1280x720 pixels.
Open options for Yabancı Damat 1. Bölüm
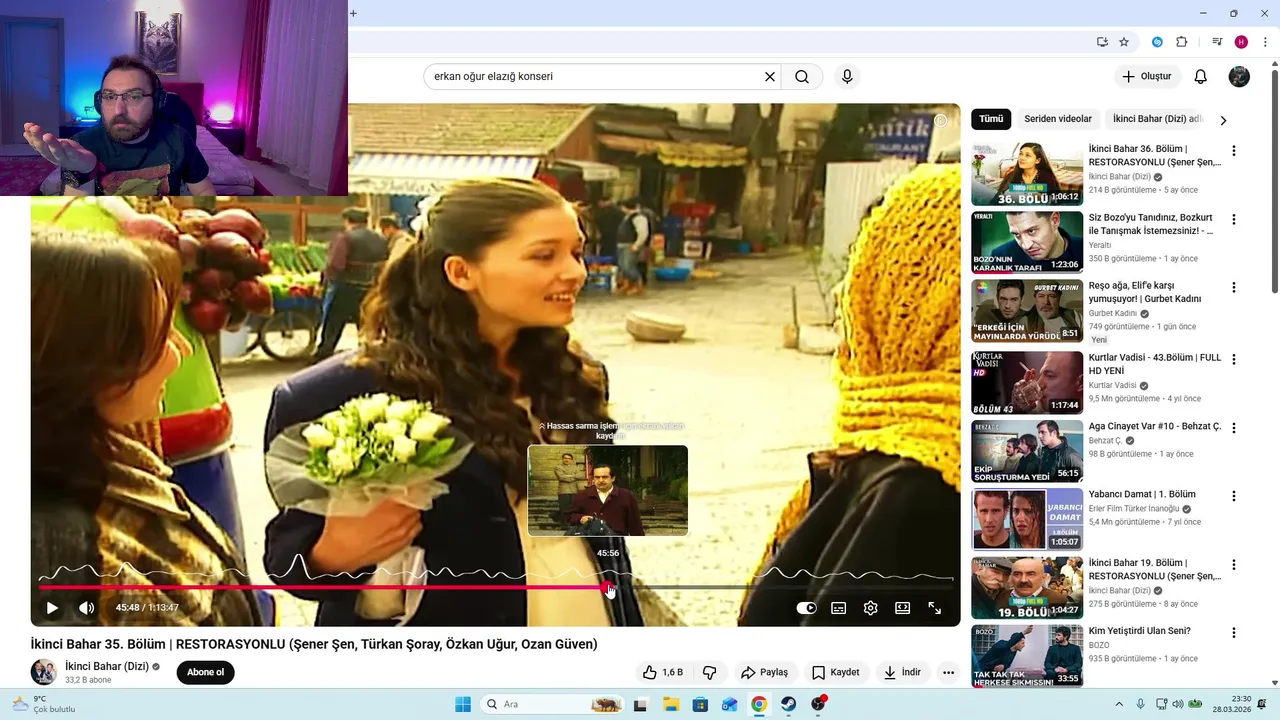1234,496
